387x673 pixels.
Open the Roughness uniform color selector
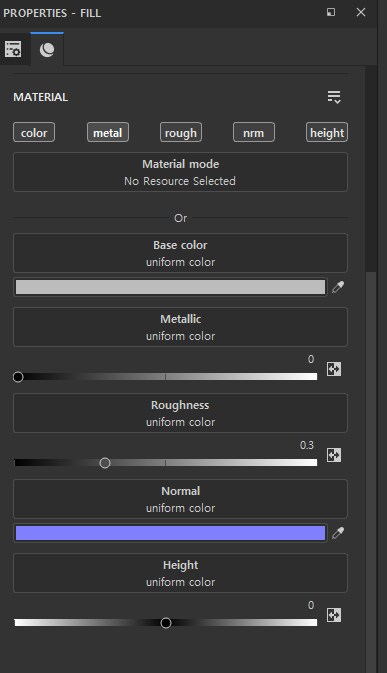click(x=180, y=413)
